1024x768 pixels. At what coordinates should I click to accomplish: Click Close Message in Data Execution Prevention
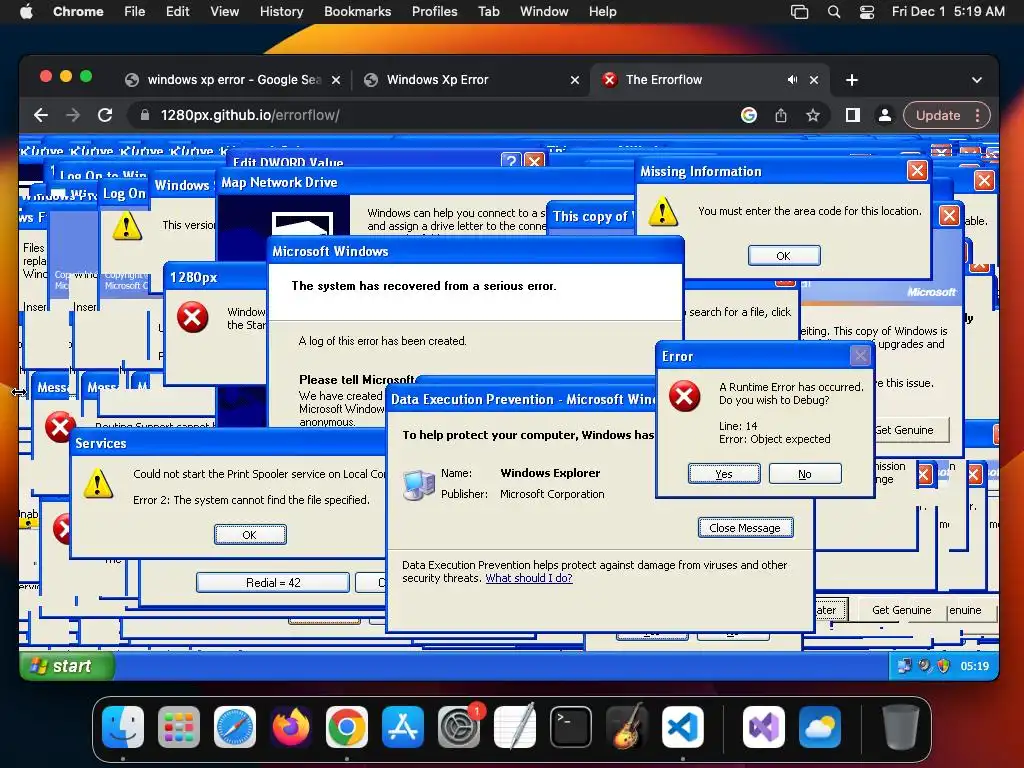click(x=745, y=528)
